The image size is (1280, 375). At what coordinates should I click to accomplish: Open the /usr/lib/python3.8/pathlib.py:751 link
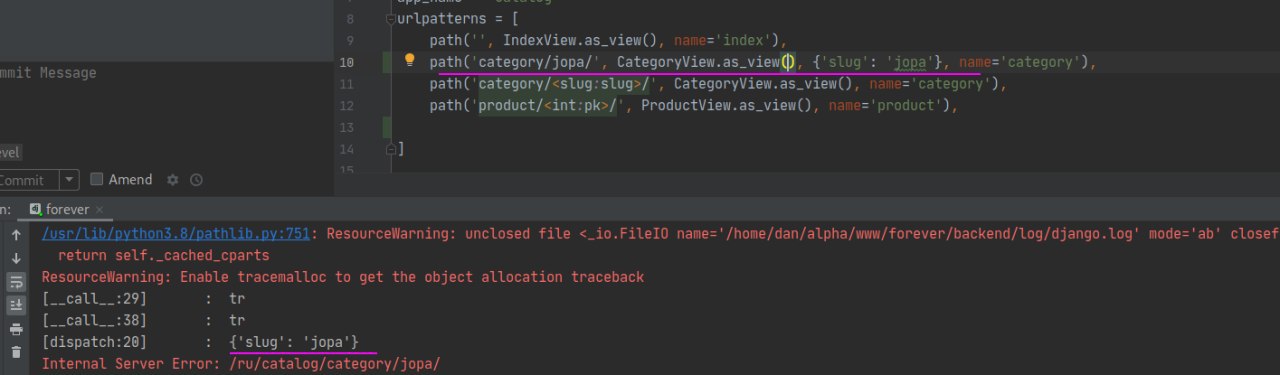point(177,234)
